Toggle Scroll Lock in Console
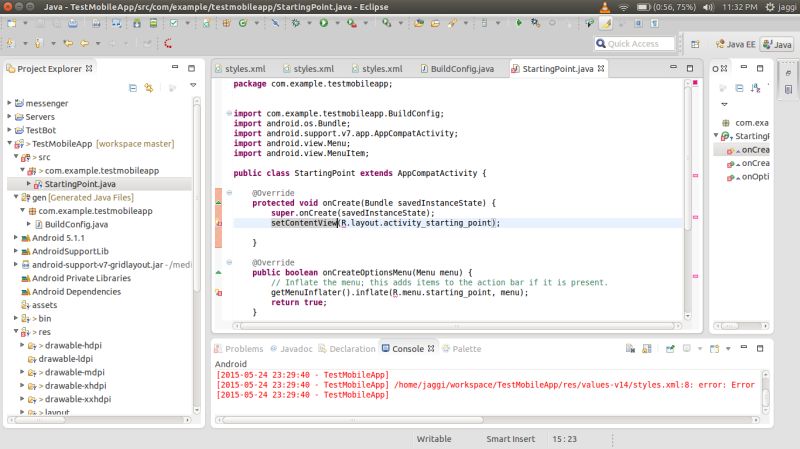The height and width of the screenshot is (449, 800). click(x=646, y=348)
